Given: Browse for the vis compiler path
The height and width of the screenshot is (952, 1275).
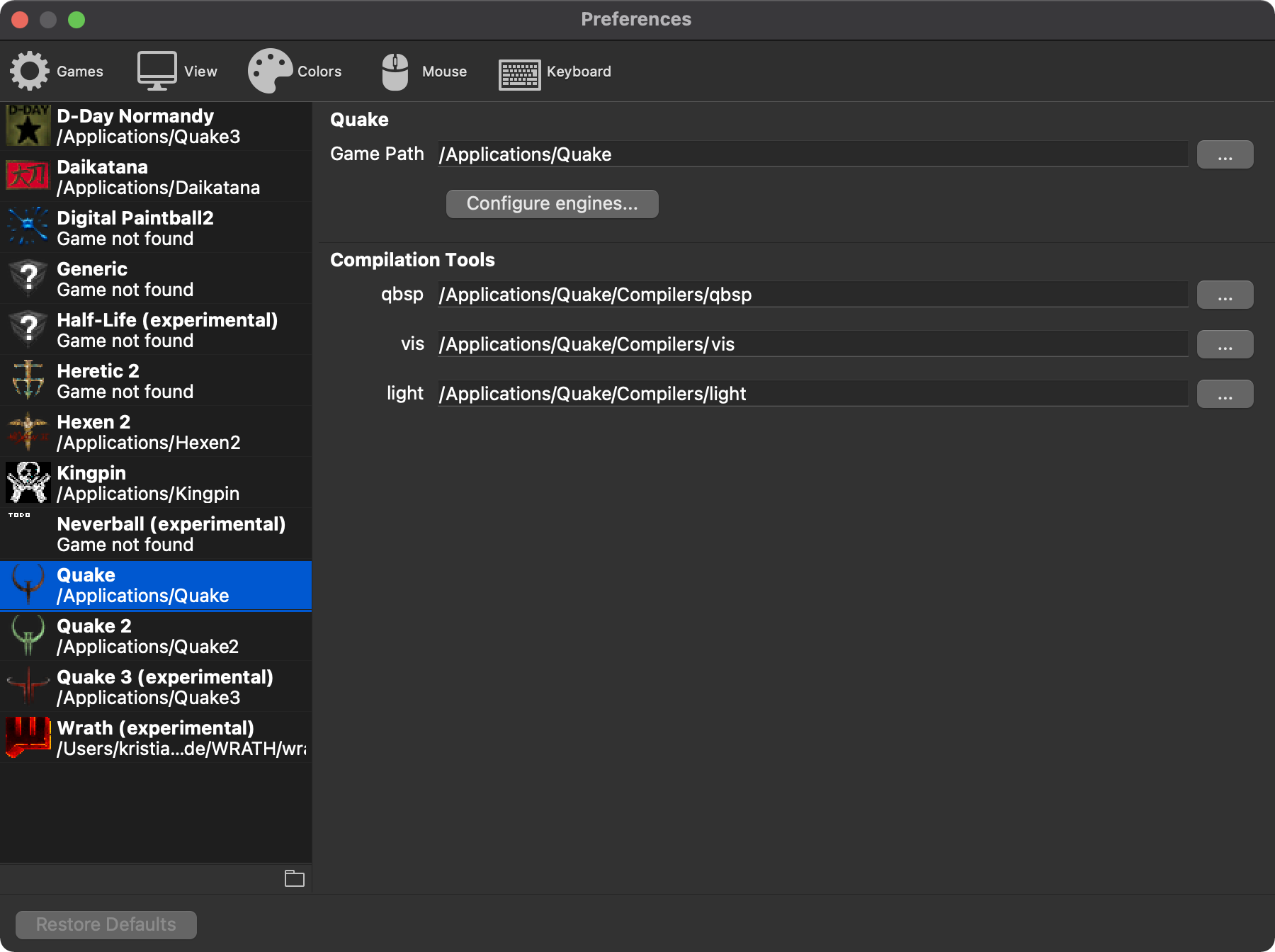Looking at the screenshot, I should coord(1224,344).
